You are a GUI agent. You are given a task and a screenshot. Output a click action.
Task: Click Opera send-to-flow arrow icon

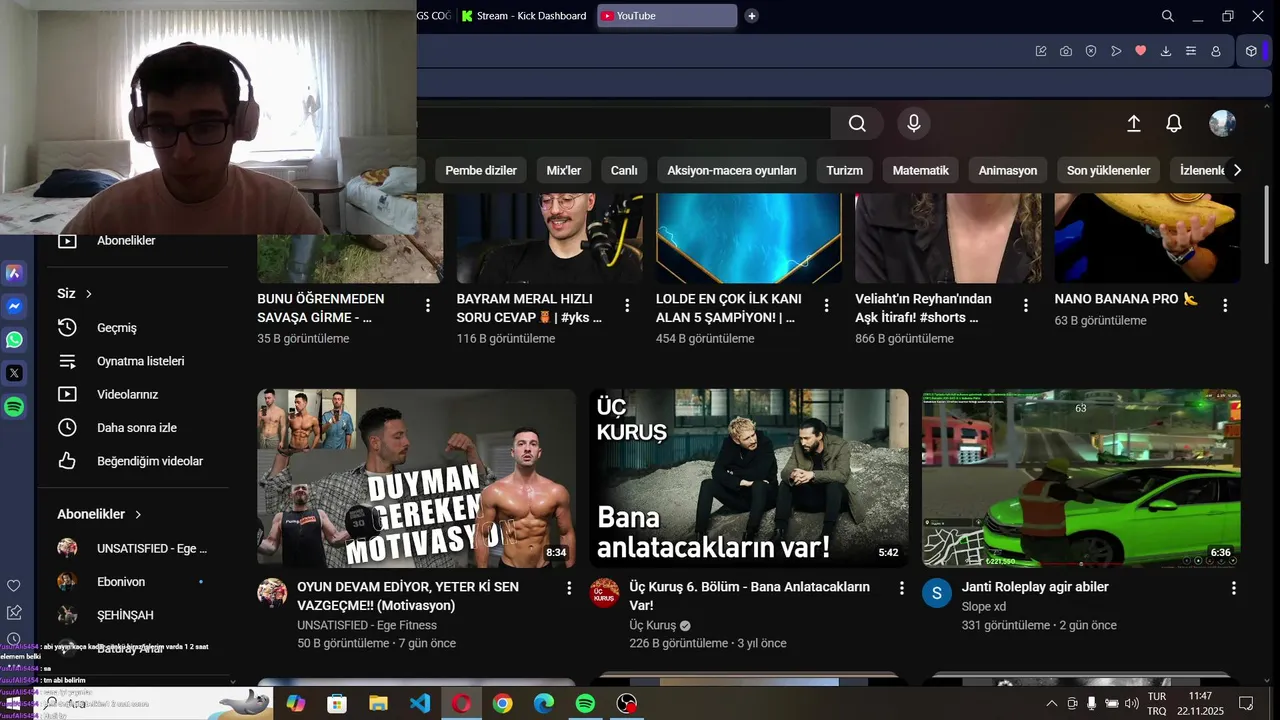(x=1116, y=51)
